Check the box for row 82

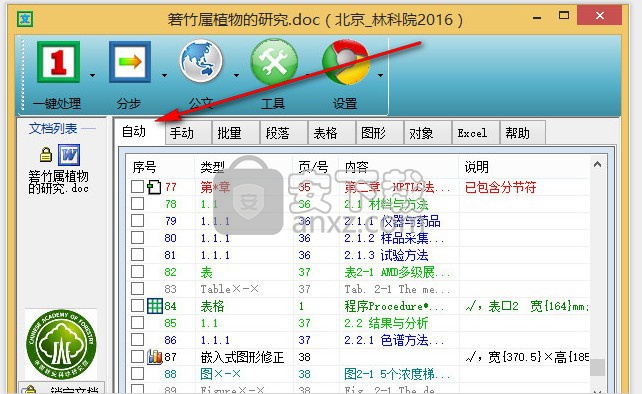(x=138, y=272)
